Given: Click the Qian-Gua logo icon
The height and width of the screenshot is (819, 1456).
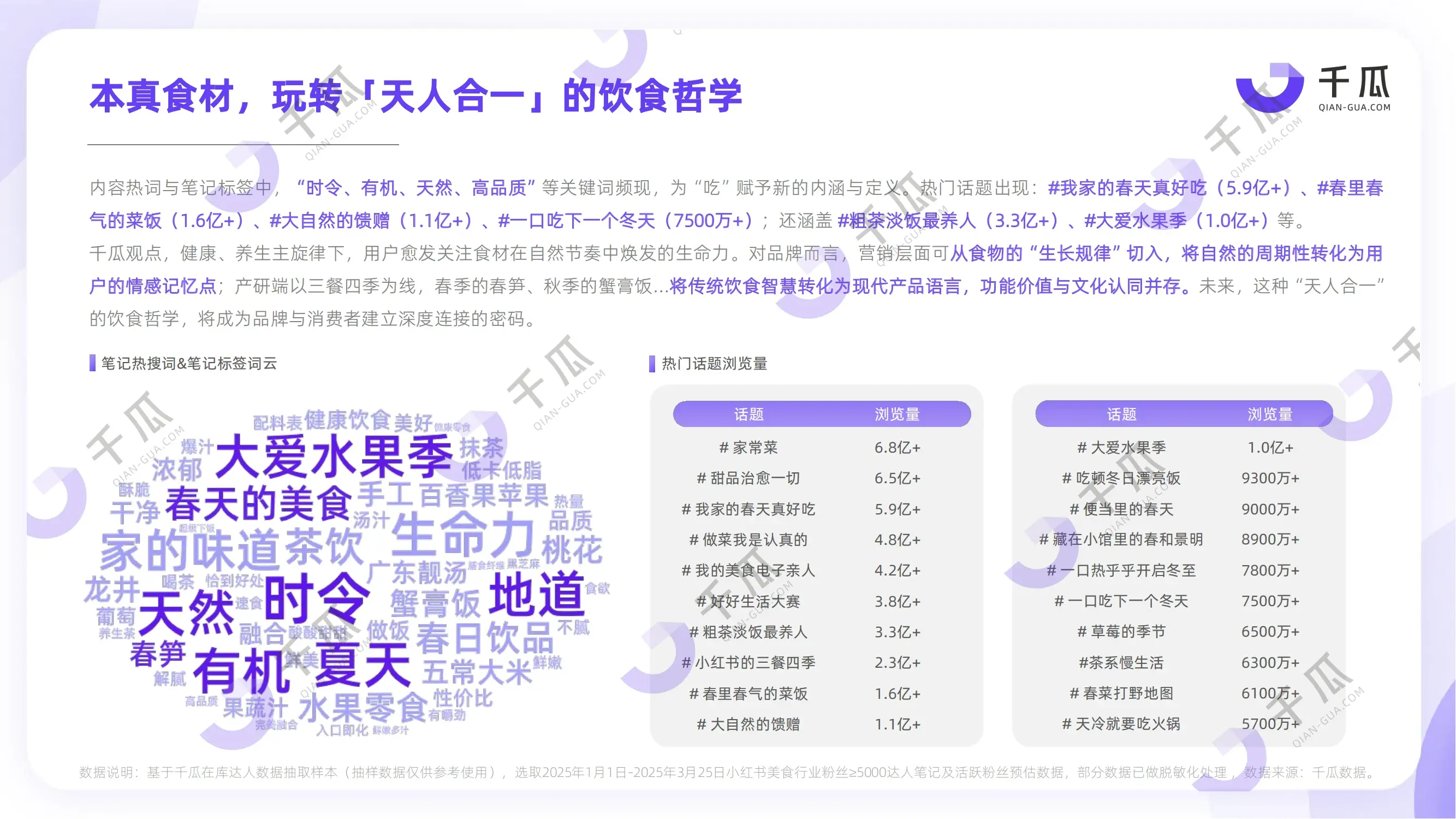Looking at the screenshot, I should [1269, 87].
